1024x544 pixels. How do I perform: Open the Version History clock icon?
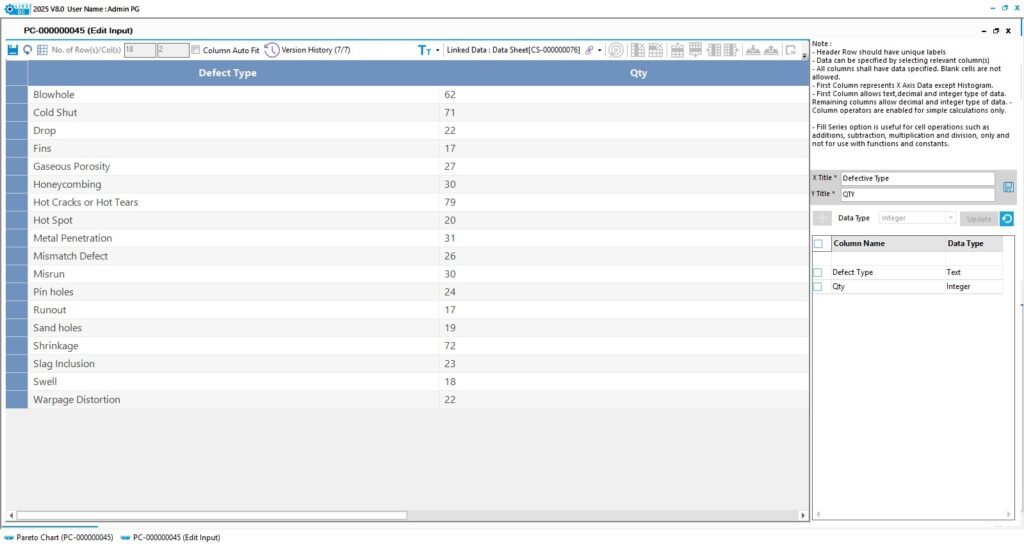tap(272, 50)
